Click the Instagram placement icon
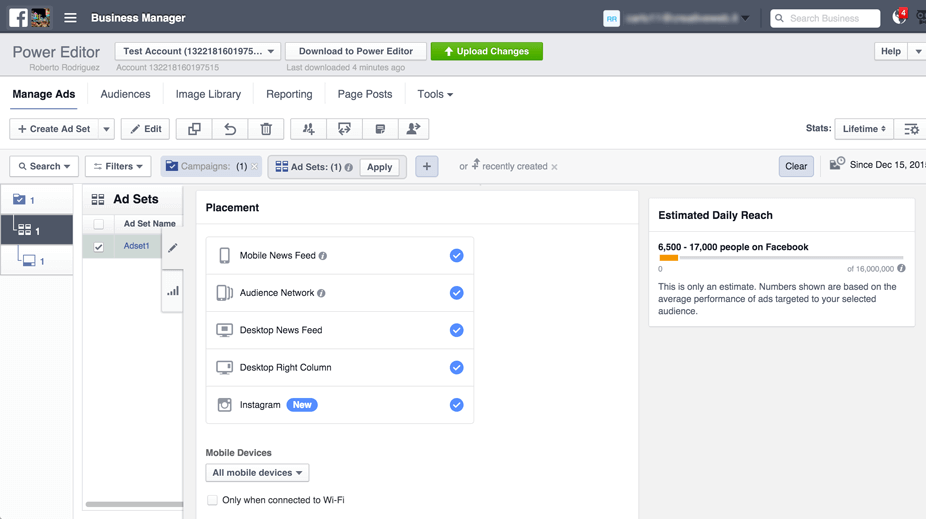The image size is (926, 519). (224, 404)
